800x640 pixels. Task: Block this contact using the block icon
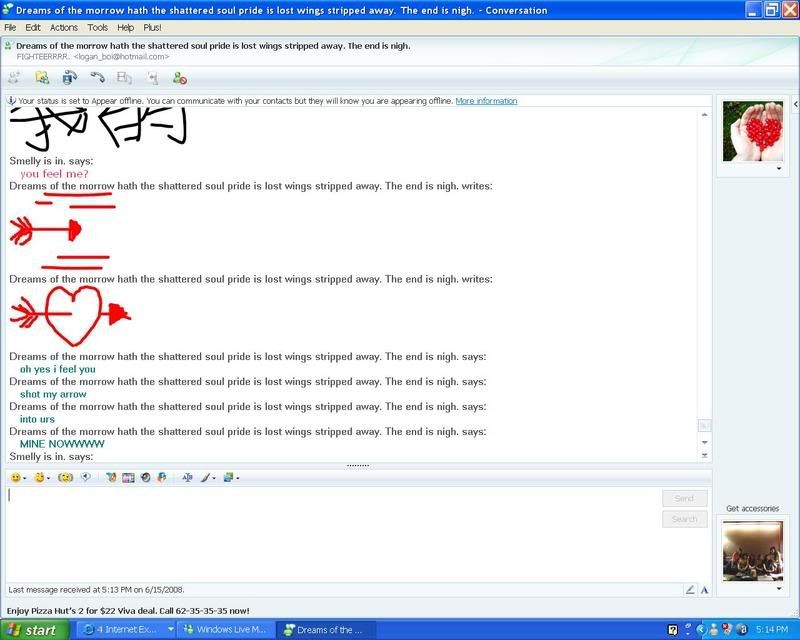click(179, 77)
